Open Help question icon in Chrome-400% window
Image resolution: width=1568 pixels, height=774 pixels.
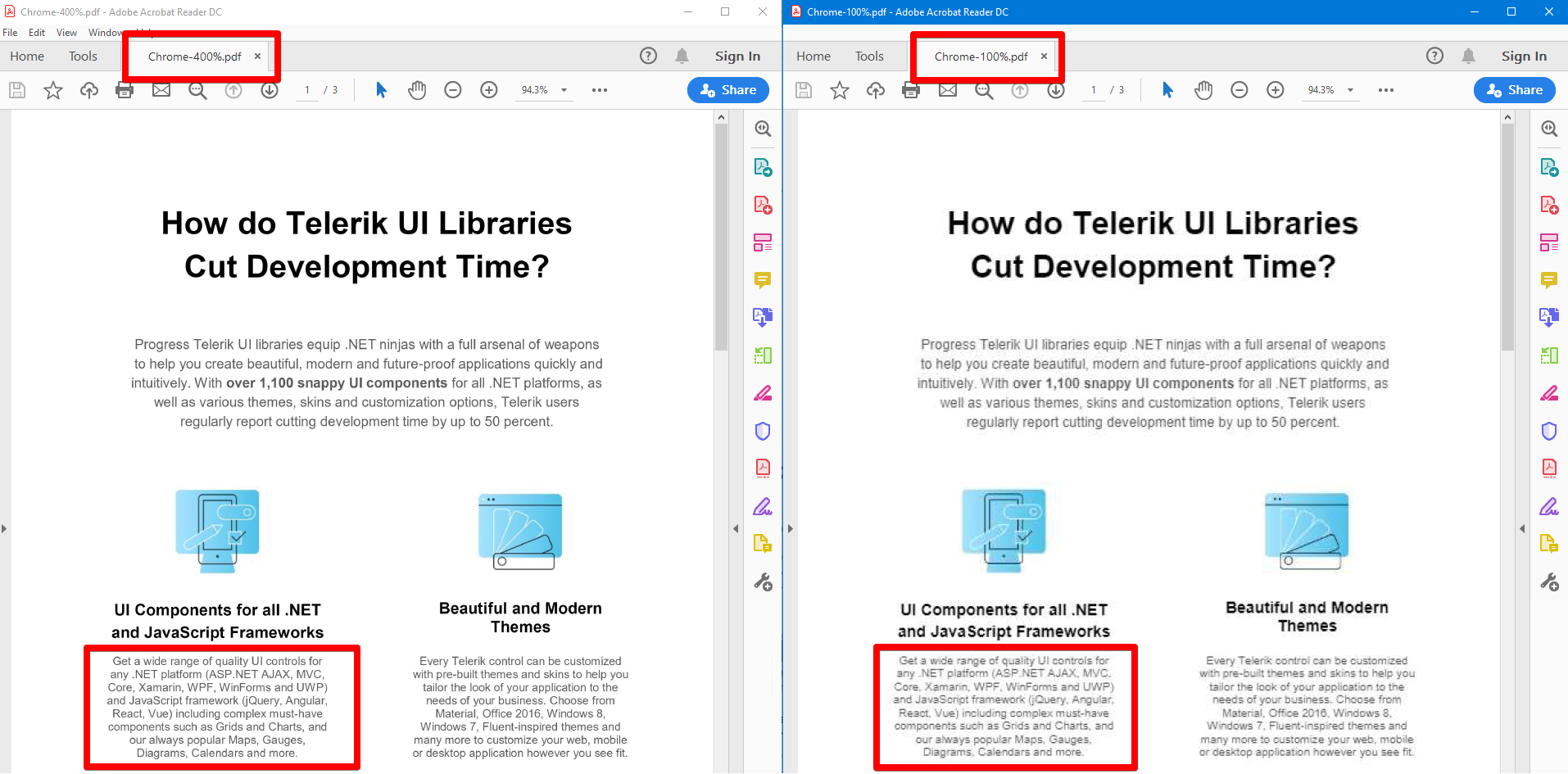[x=648, y=56]
